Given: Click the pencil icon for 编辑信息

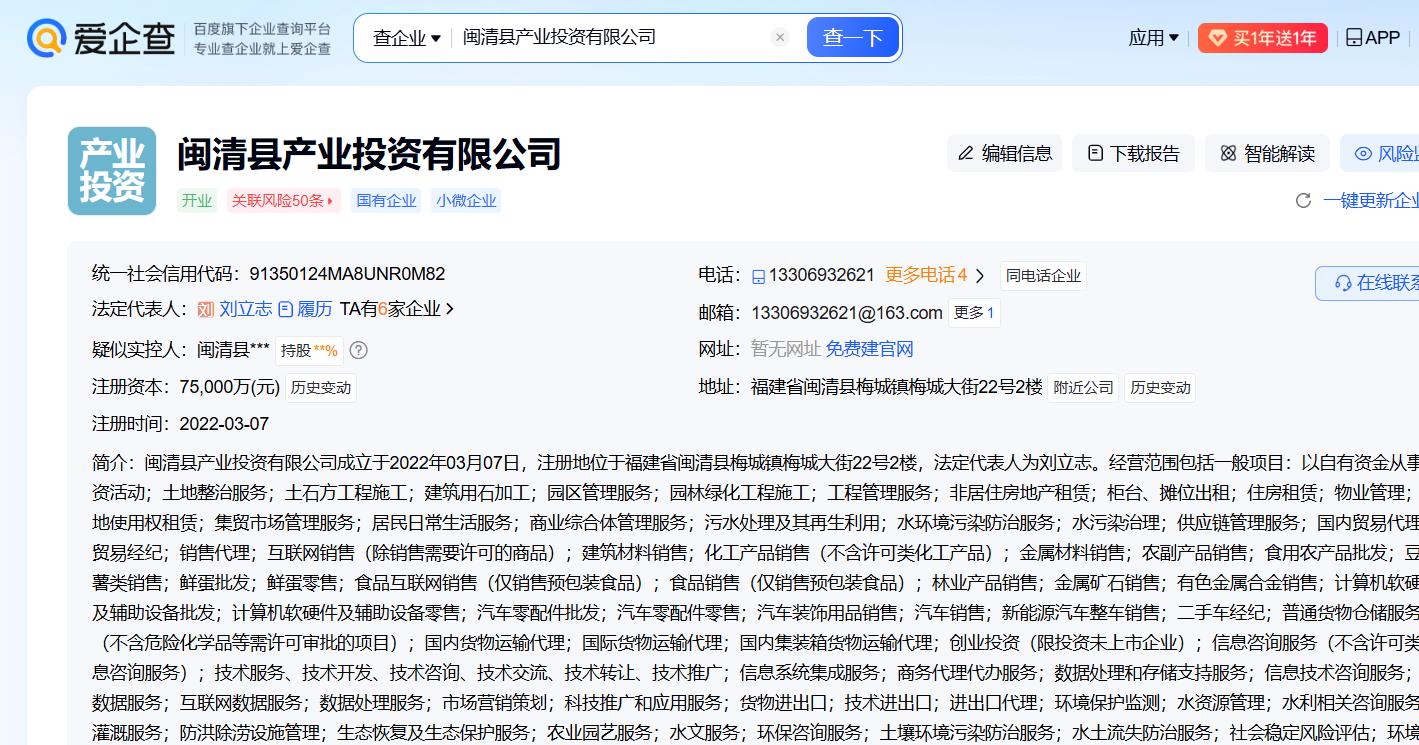Looking at the screenshot, I should 966,153.
